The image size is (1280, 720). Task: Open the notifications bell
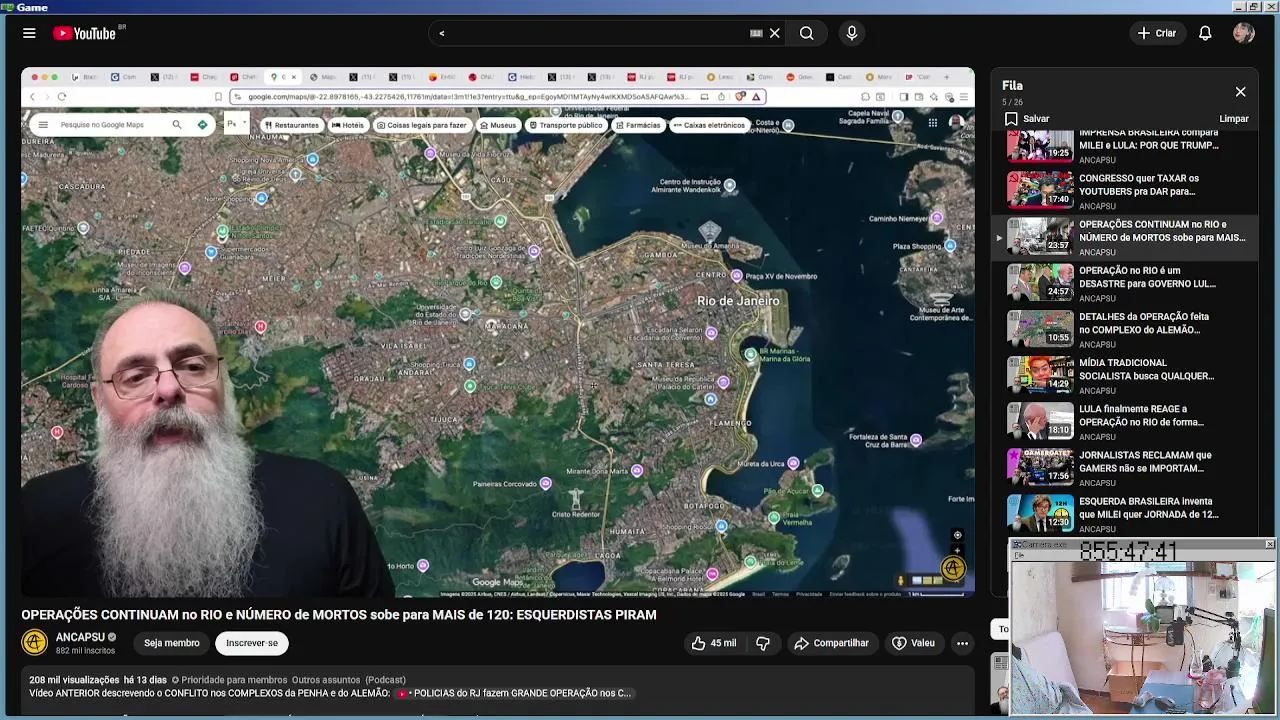[x=1205, y=33]
